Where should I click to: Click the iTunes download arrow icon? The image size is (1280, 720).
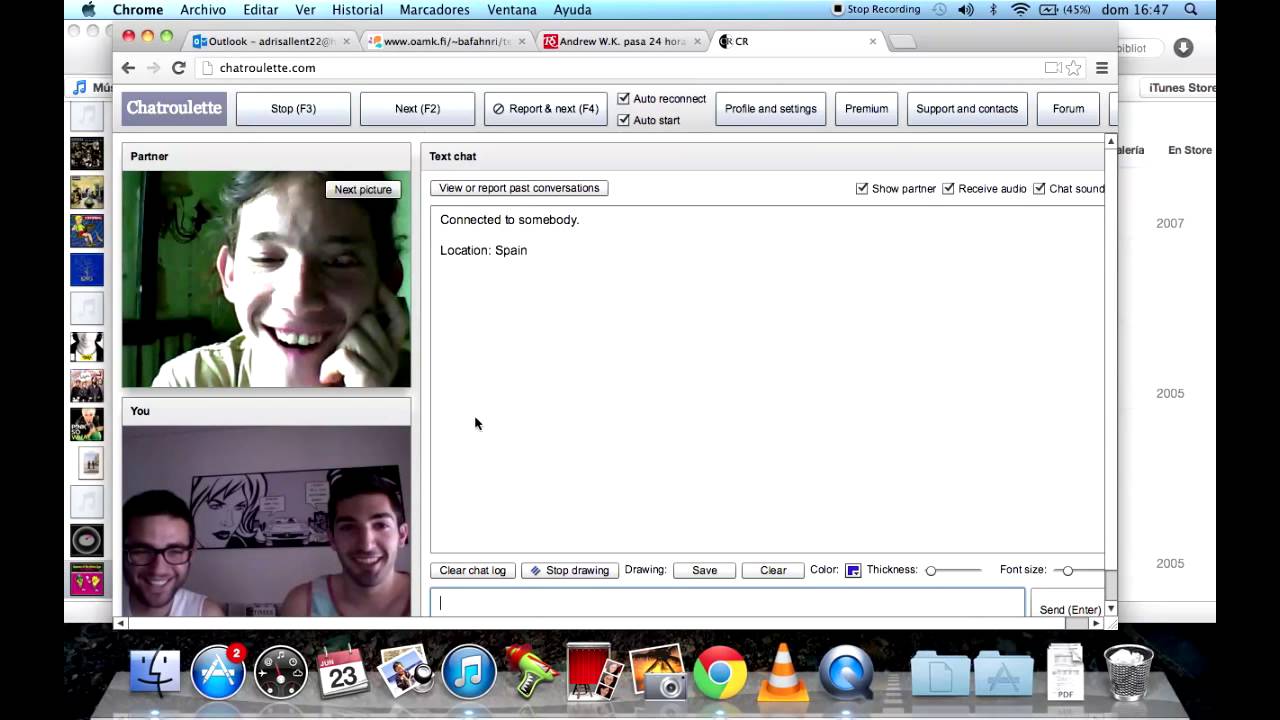coord(1183,48)
